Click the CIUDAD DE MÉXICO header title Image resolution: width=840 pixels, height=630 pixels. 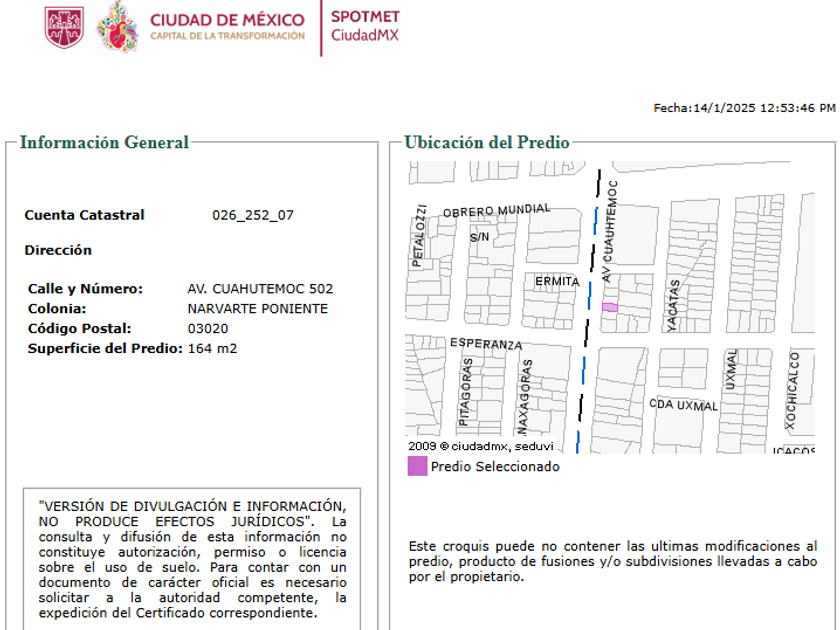pos(227,20)
